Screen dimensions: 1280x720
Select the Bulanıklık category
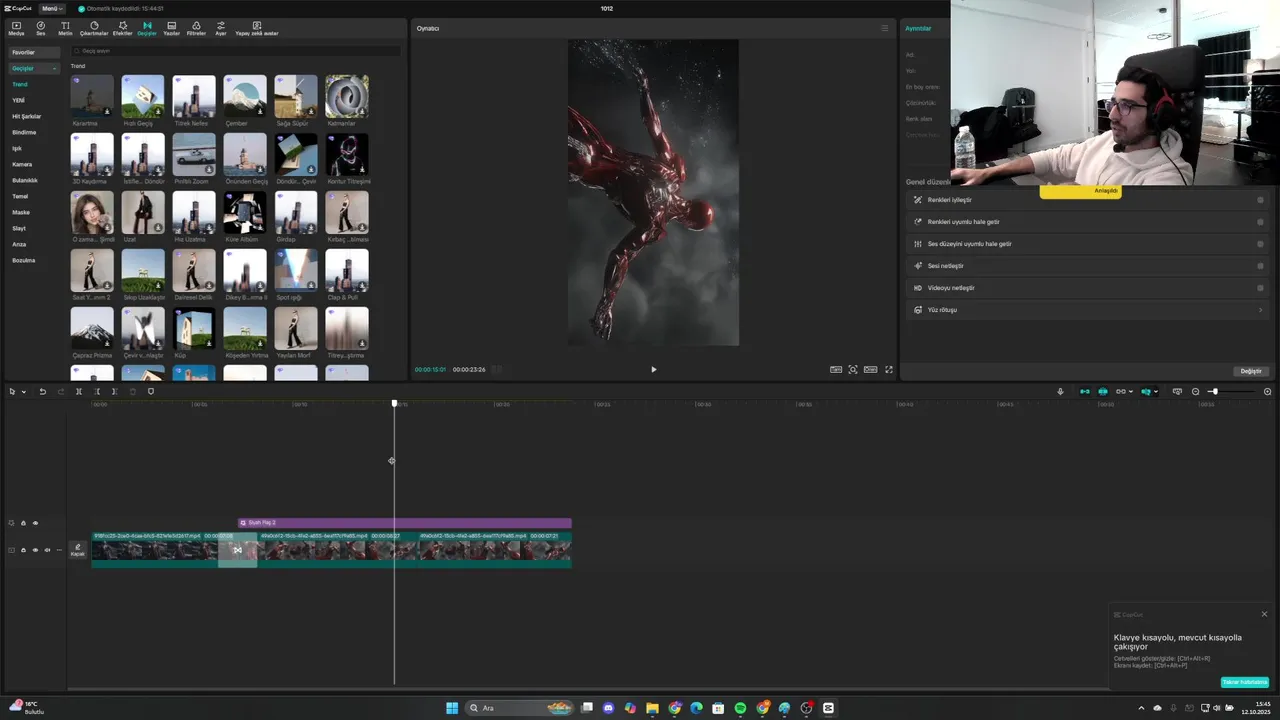[x=25, y=180]
